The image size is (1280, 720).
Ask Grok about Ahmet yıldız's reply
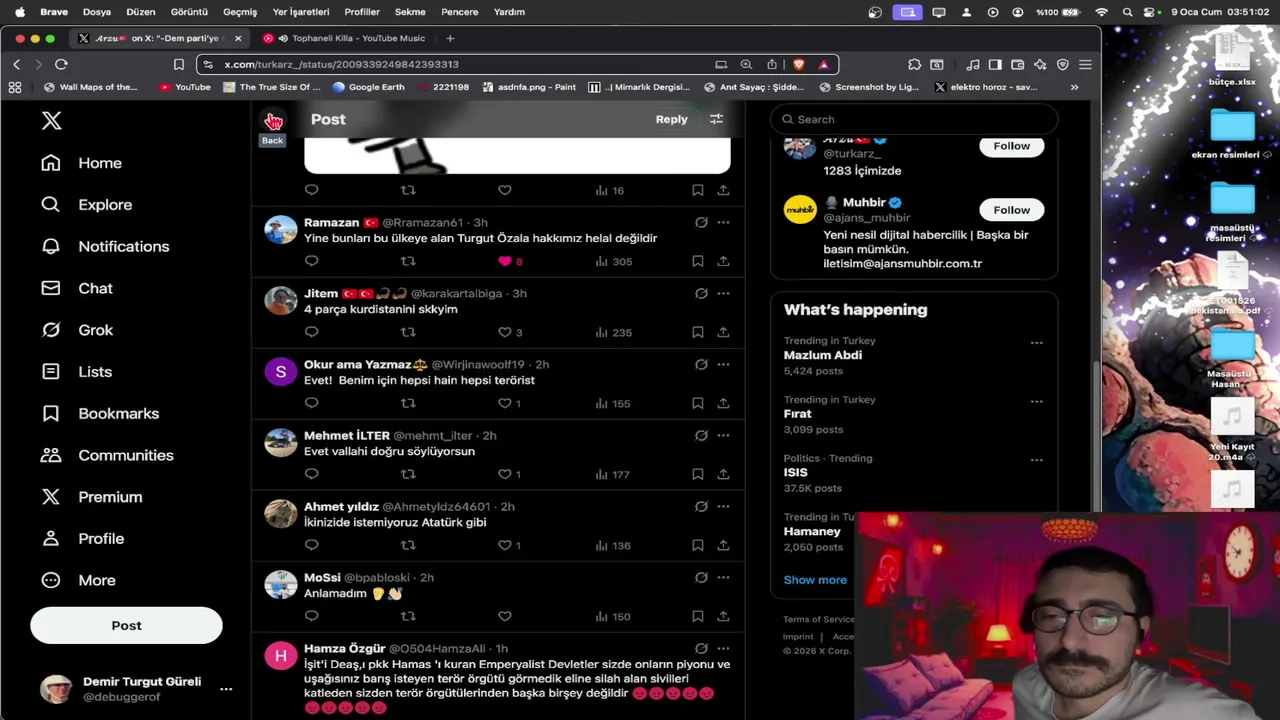tap(701, 506)
